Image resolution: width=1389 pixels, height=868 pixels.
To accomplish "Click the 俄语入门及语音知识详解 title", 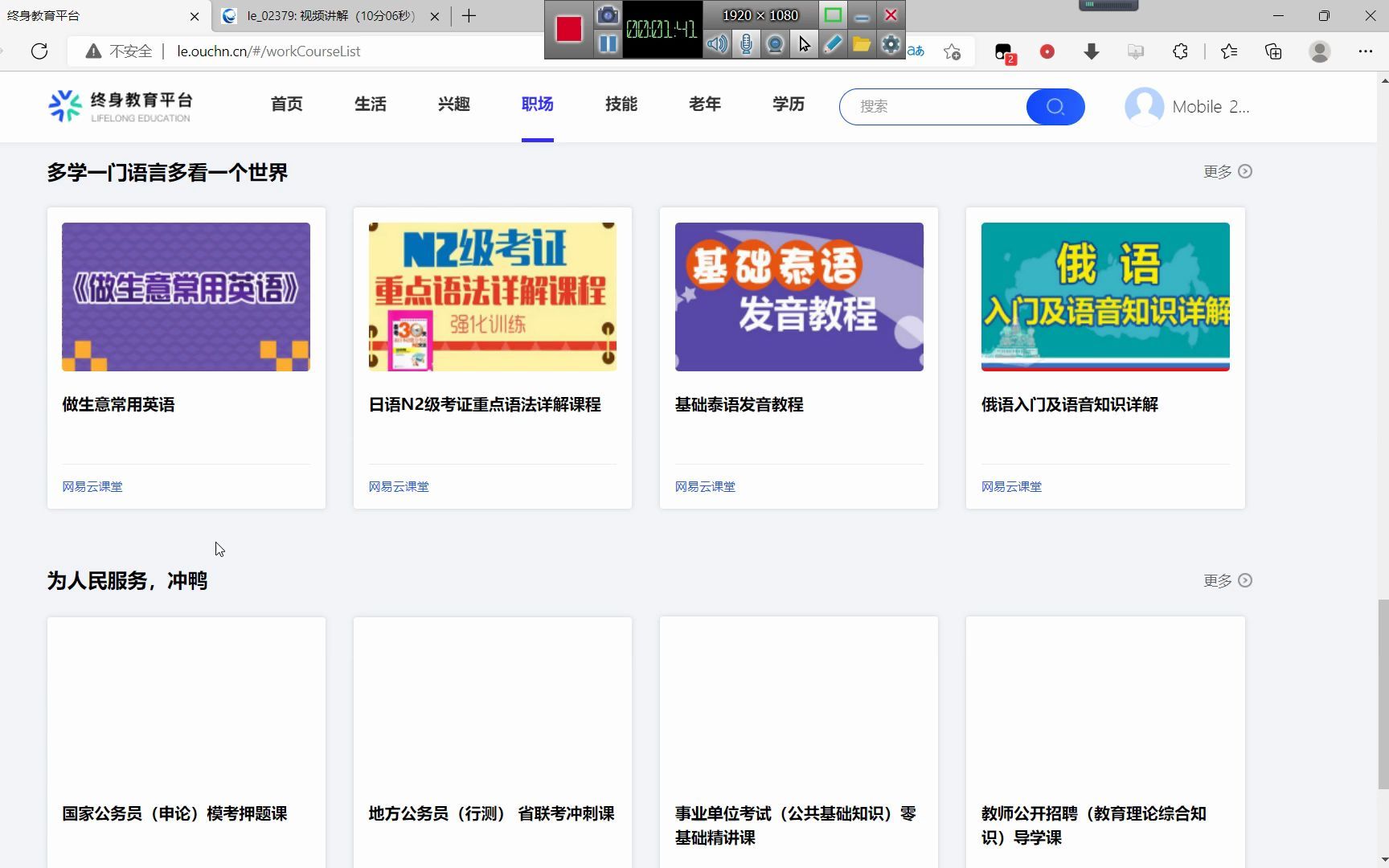I will click(1070, 404).
